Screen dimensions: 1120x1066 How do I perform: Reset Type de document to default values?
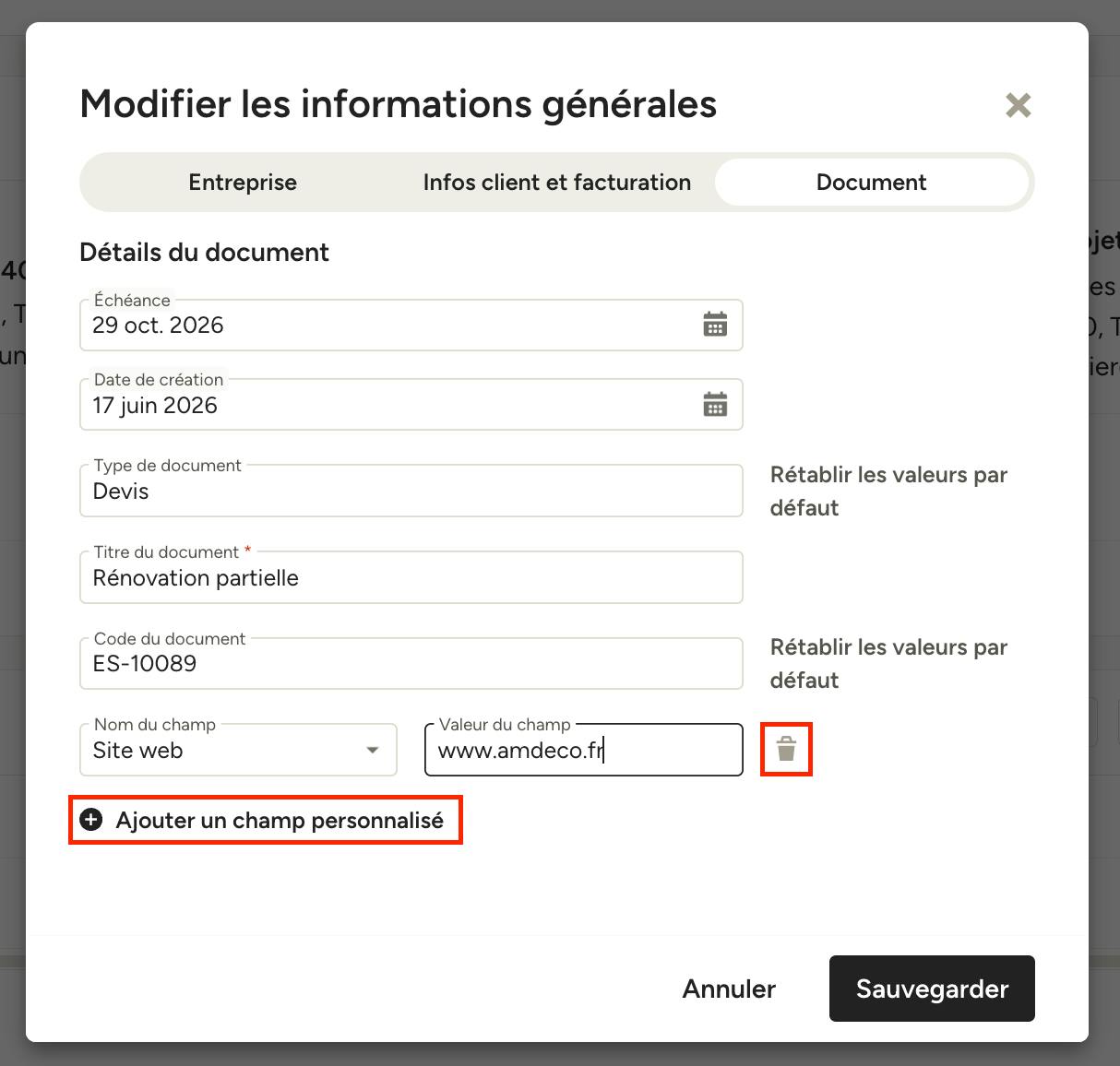tap(888, 492)
